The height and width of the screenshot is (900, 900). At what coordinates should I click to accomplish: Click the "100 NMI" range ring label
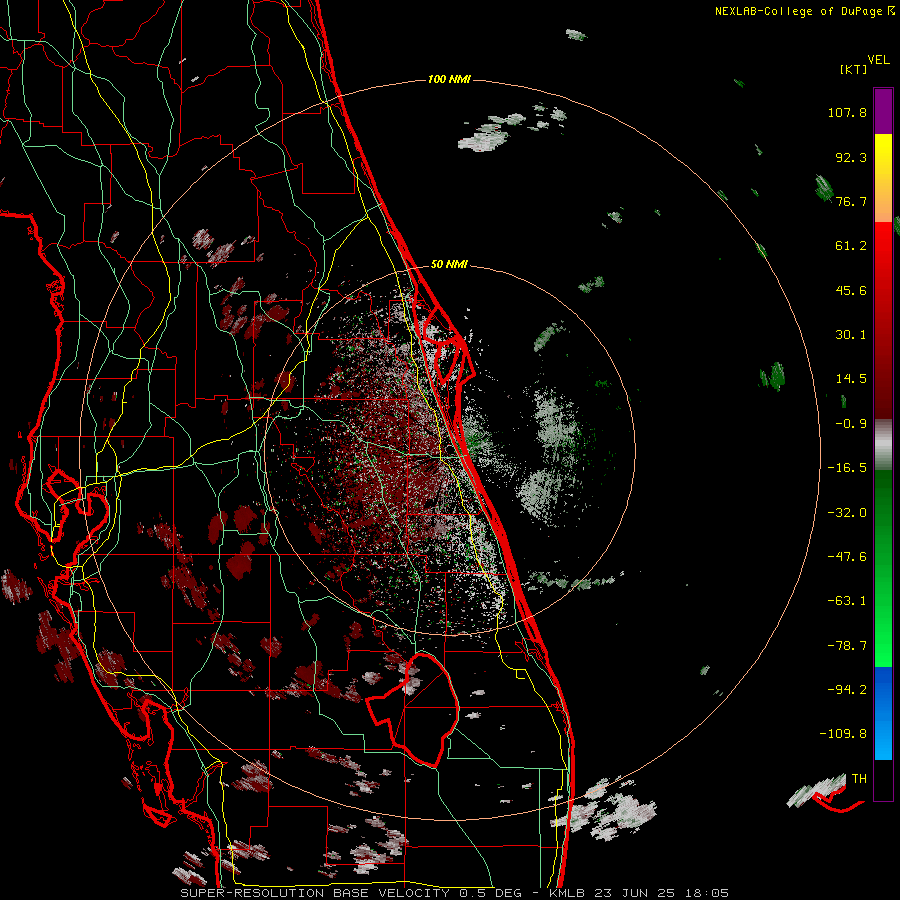[x=449, y=79]
